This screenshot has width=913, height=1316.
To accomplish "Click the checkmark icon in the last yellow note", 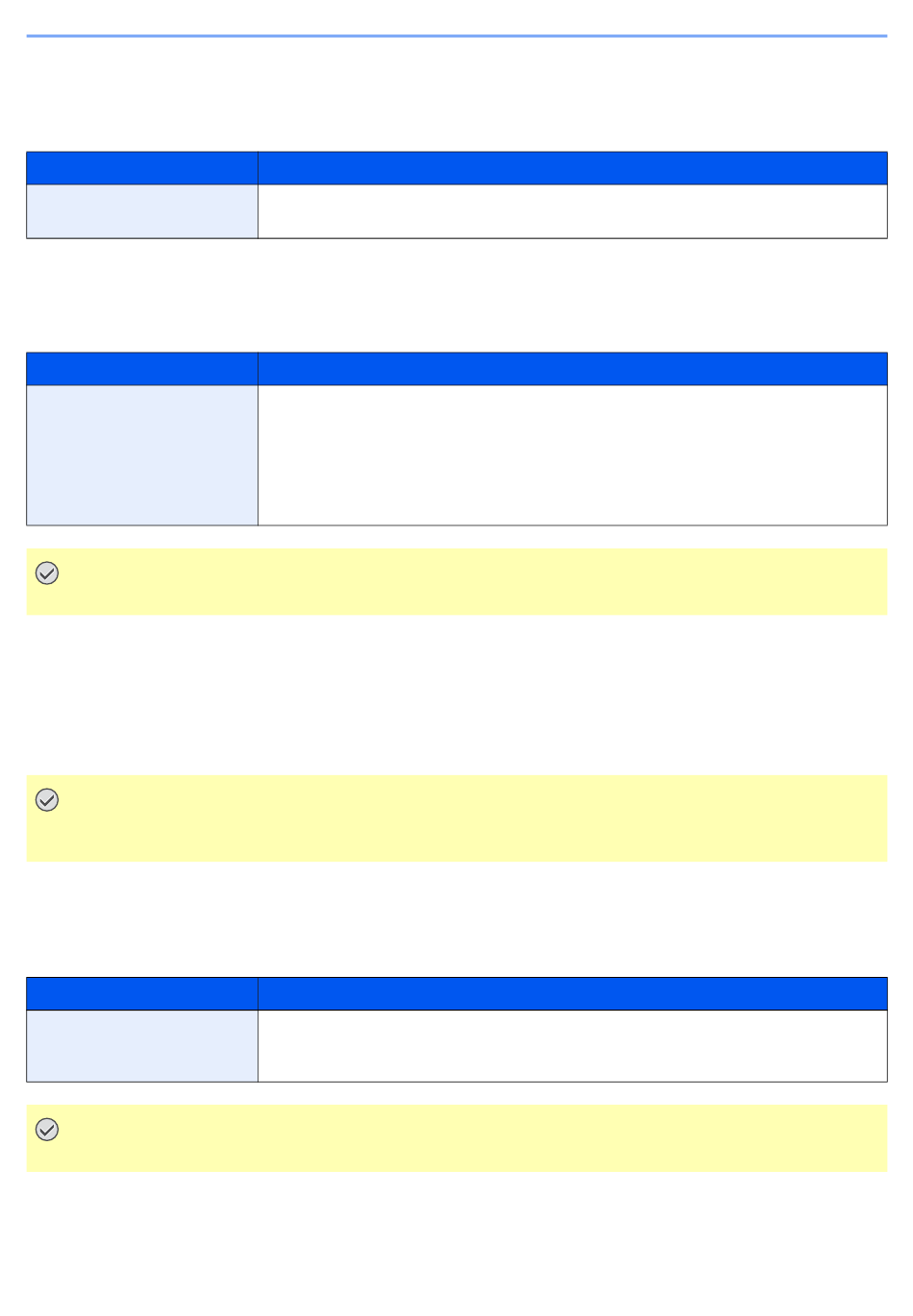I will (x=47, y=1130).
